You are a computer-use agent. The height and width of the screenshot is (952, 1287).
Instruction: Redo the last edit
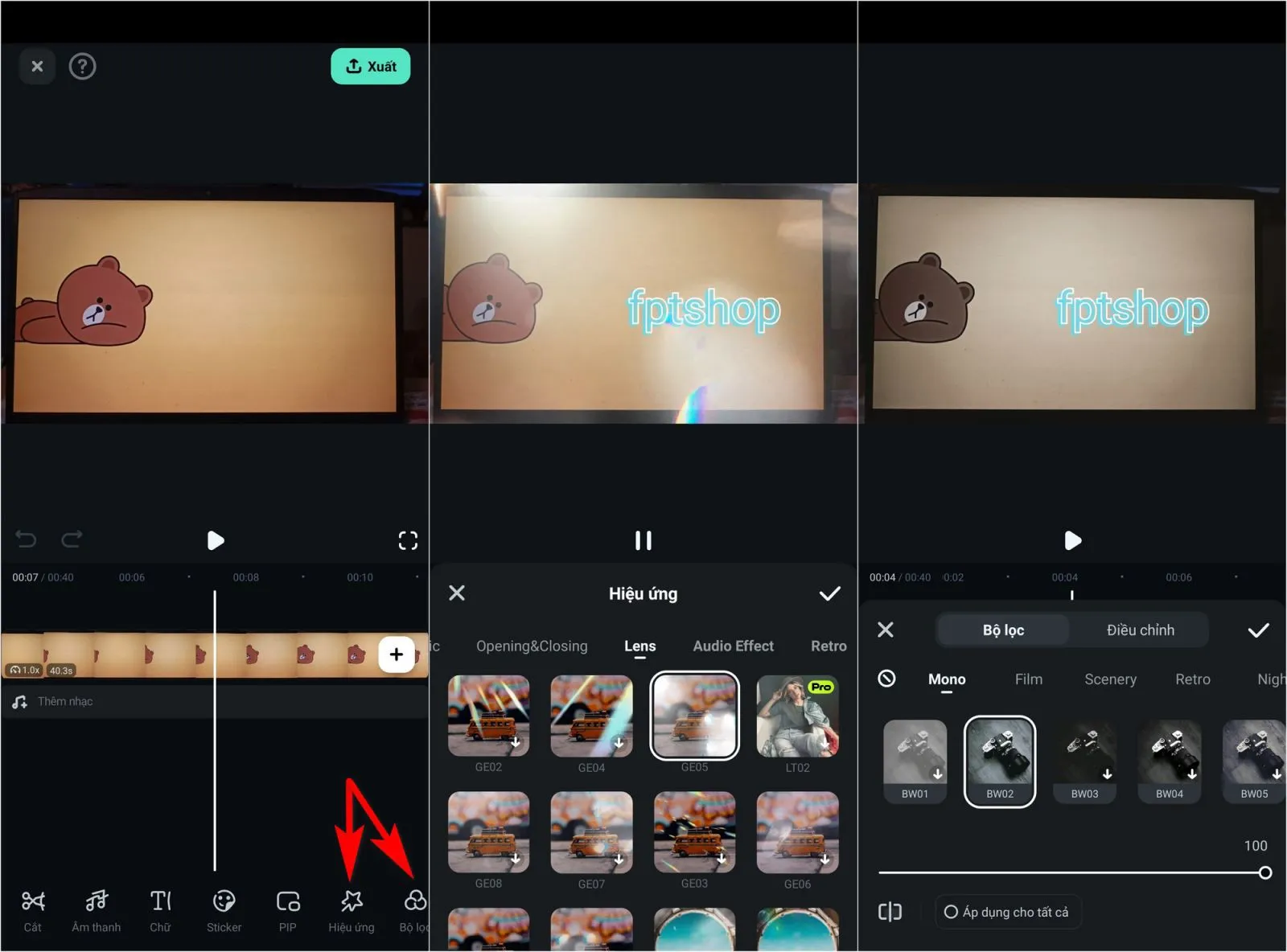72,540
